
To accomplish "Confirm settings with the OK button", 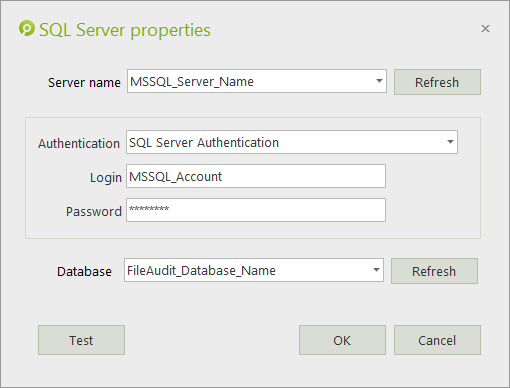I will coord(342,340).
